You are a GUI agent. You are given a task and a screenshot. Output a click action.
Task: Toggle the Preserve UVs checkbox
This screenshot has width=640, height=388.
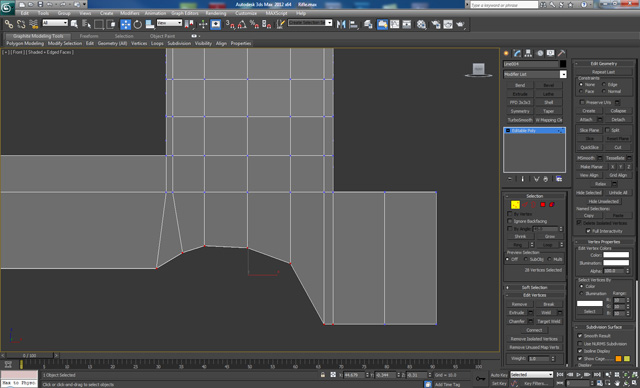tap(582, 102)
